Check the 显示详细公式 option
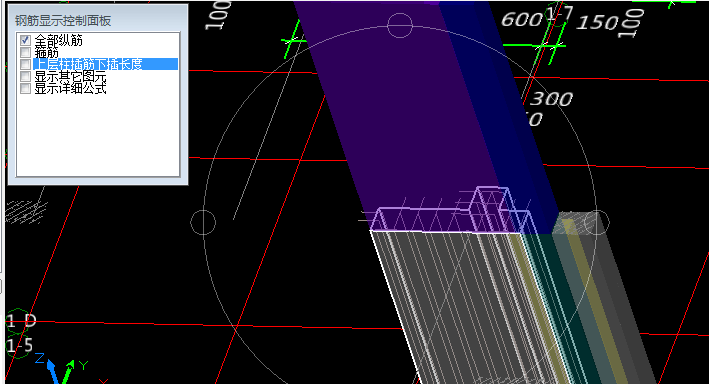Image resolution: width=709 pixels, height=384 pixels. tap(25, 88)
